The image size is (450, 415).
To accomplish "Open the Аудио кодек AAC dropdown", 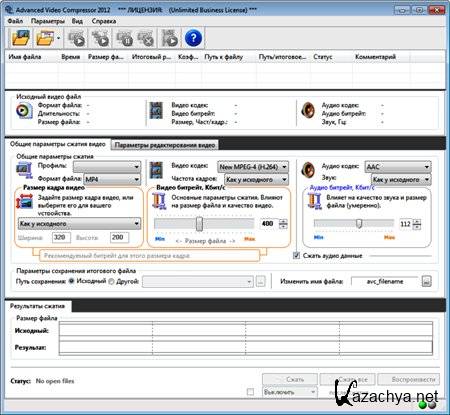I will tap(398, 167).
